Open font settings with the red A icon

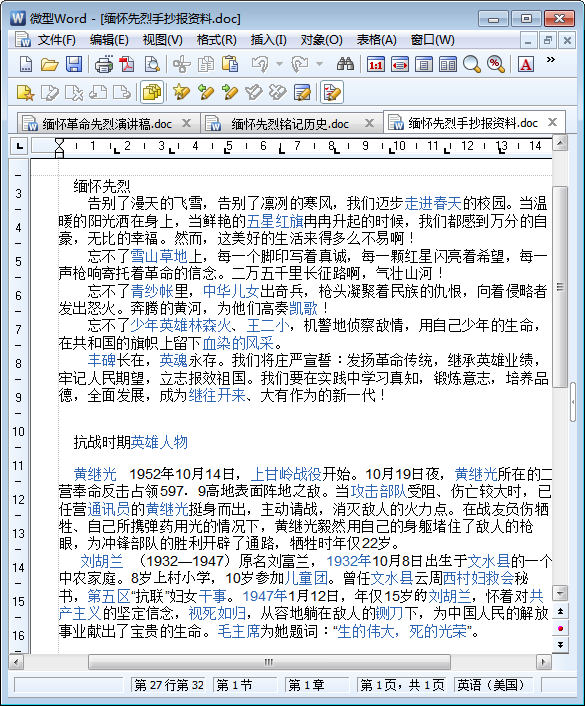tap(526, 64)
